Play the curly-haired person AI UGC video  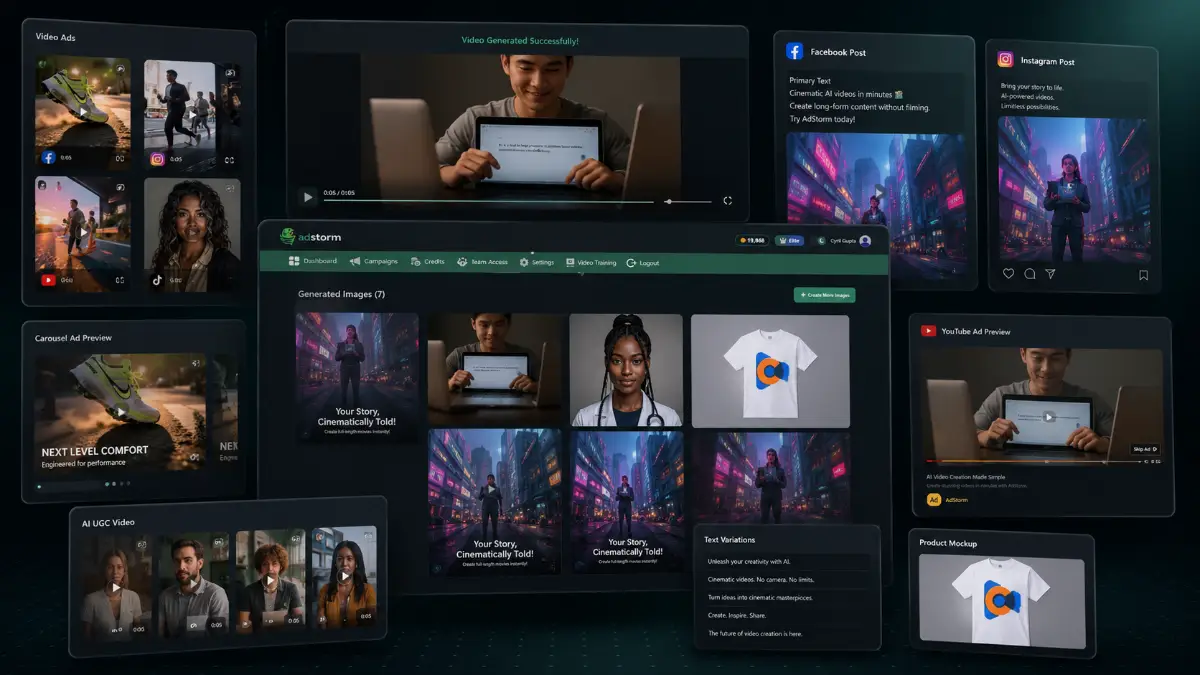coord(268,580)
